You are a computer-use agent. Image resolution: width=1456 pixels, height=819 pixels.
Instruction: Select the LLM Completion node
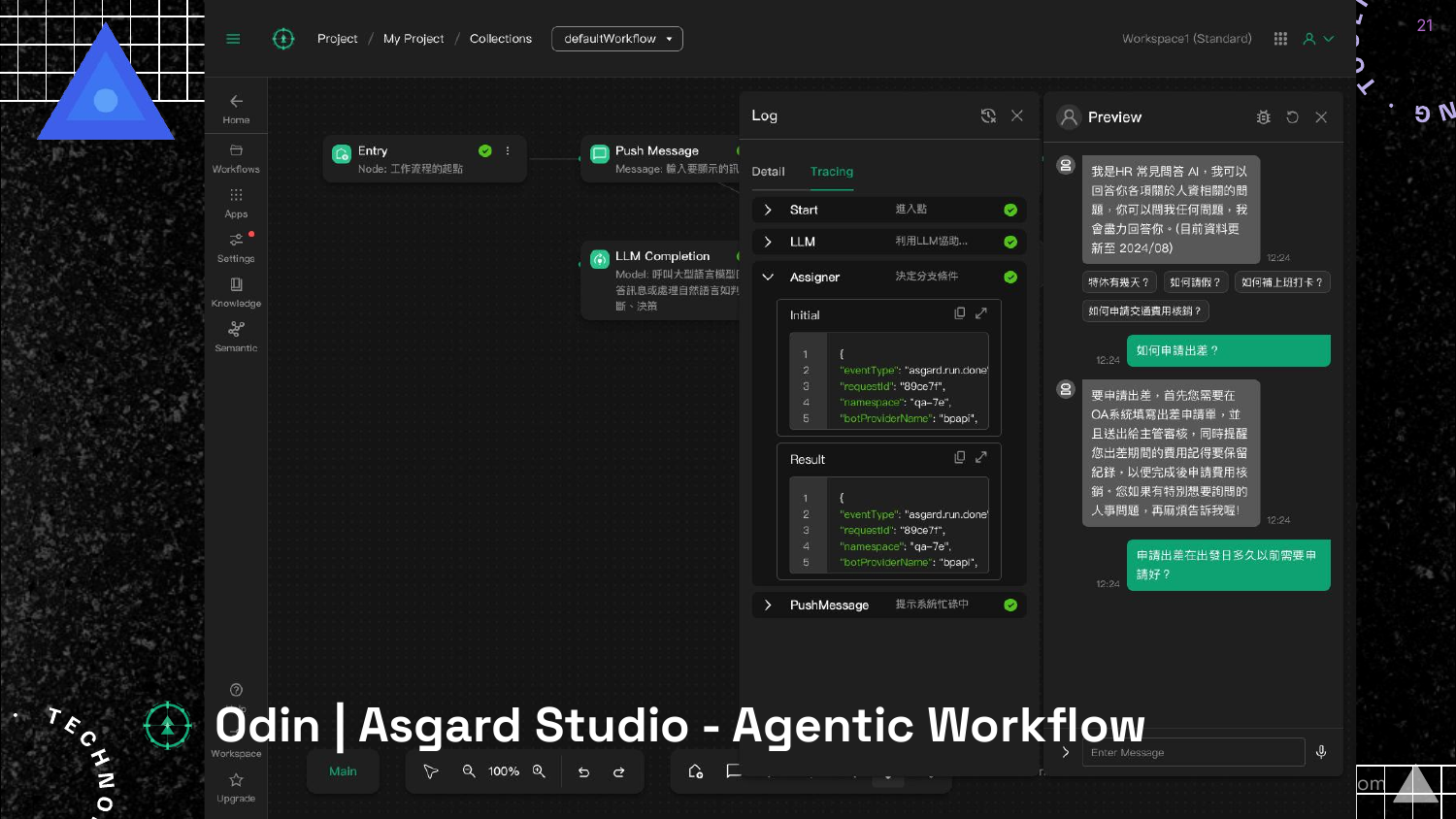[662, 281]
